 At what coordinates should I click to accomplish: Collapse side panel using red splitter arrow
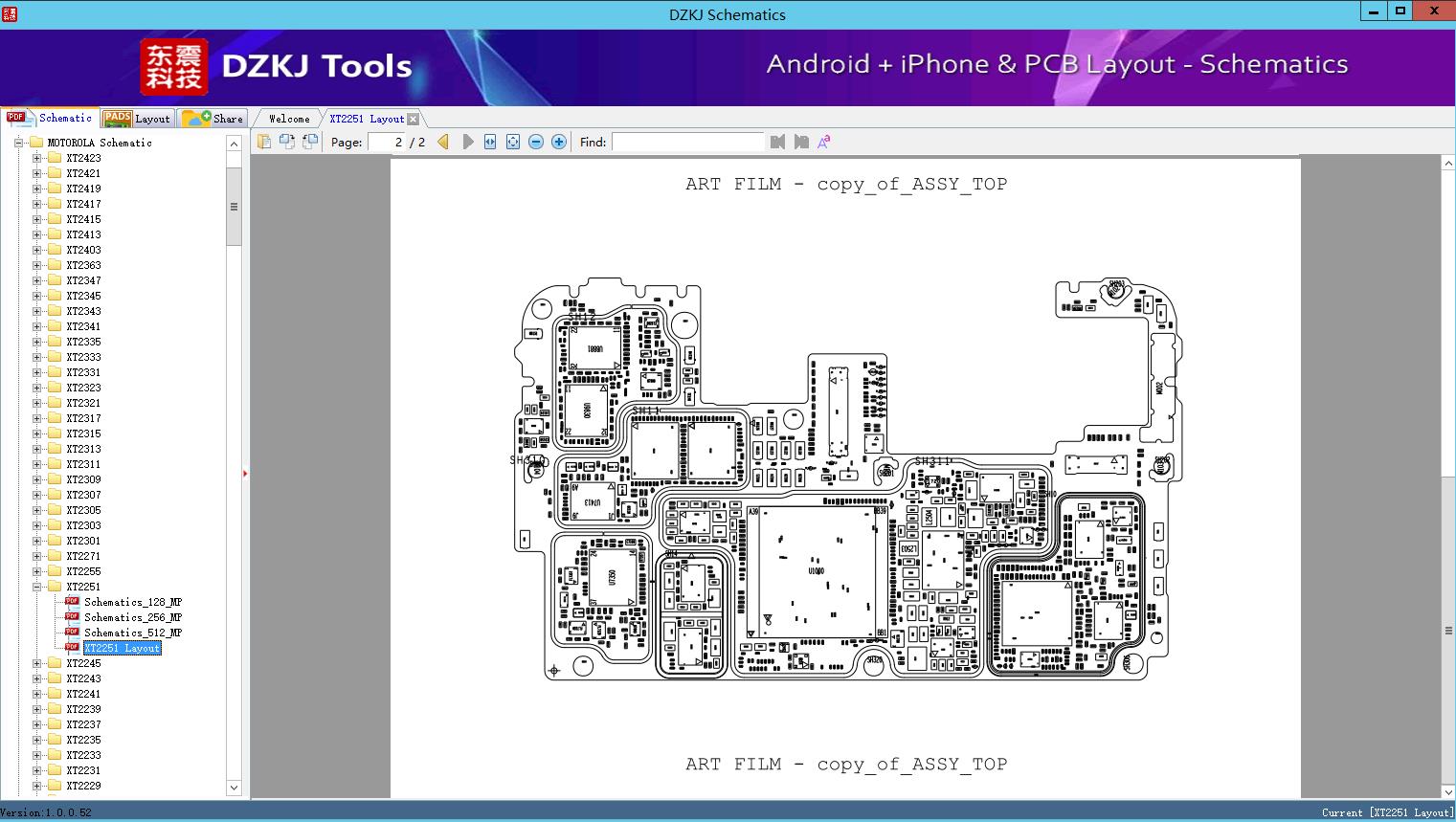tap(245, 473)
